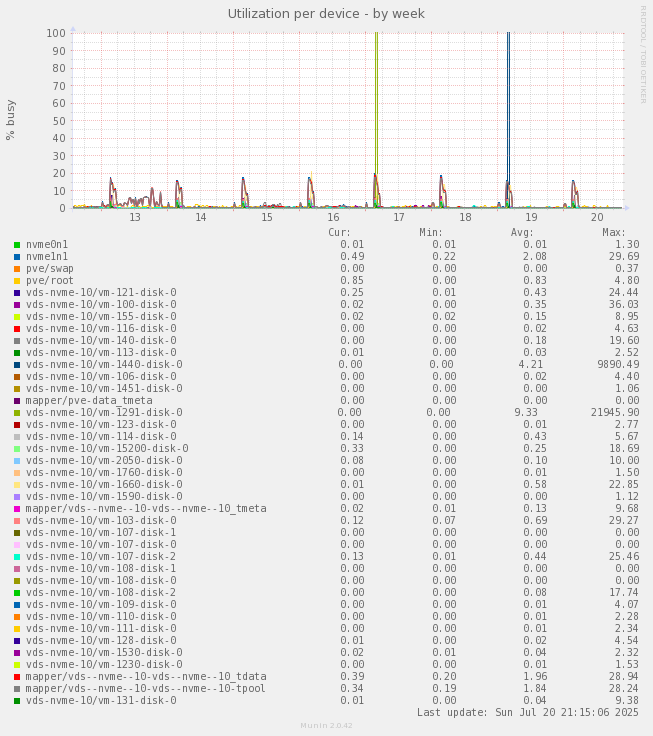Click the vm-1440-disk-0 dark blue swatch
This screenshot has width=653, height=736.
17,365
